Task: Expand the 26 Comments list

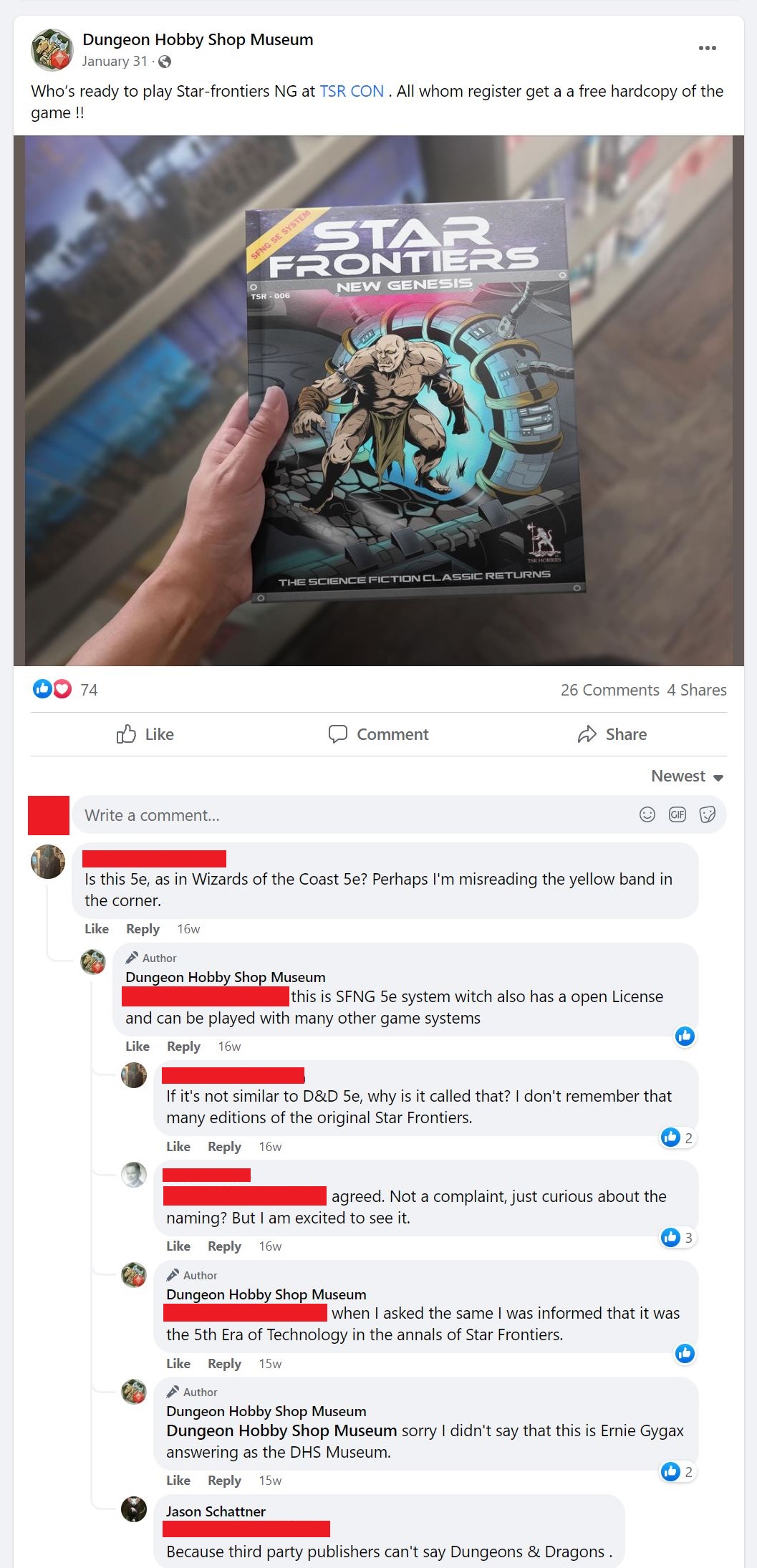Action: click(610, 690)
